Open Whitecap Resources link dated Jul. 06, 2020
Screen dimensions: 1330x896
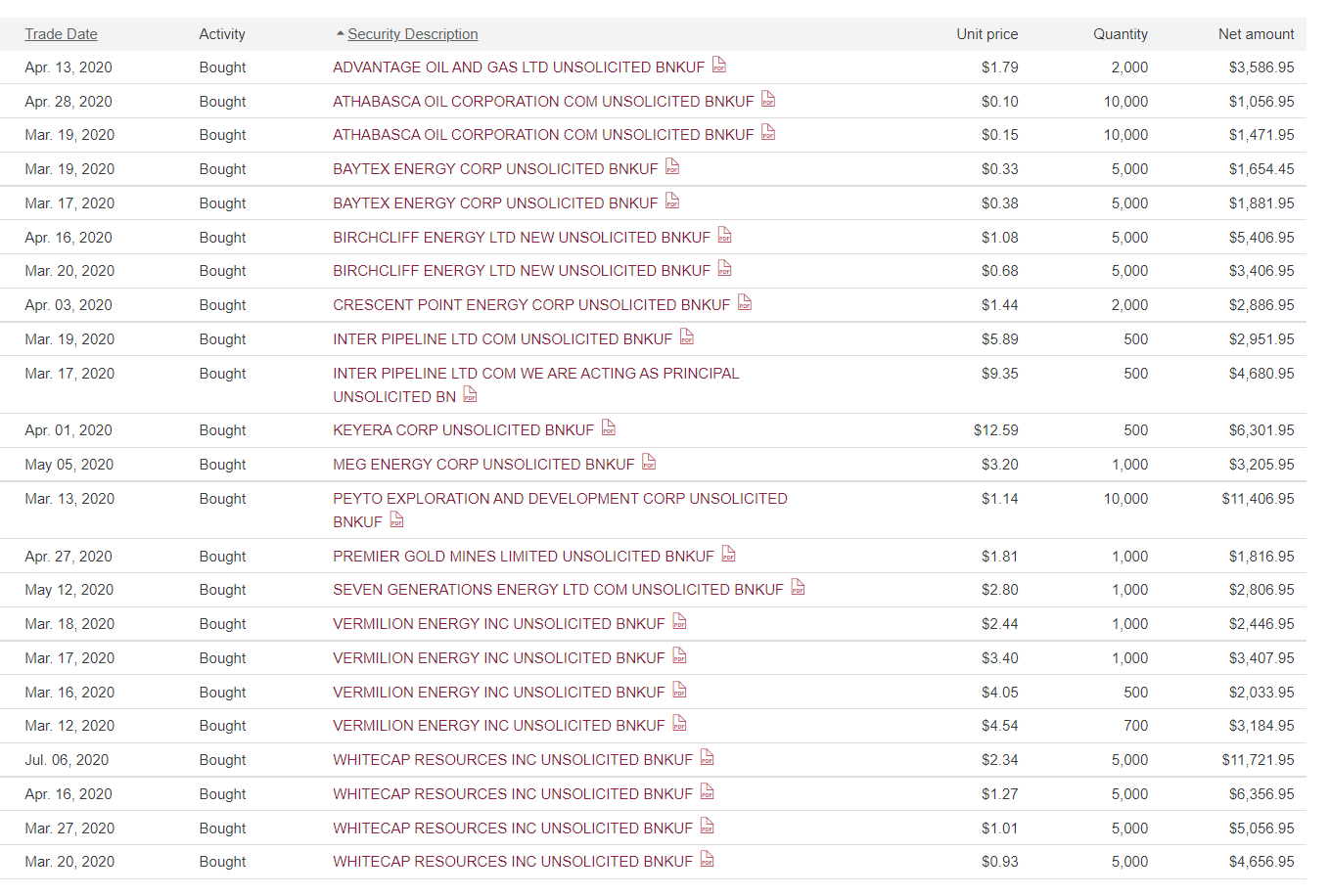point(513,760)
